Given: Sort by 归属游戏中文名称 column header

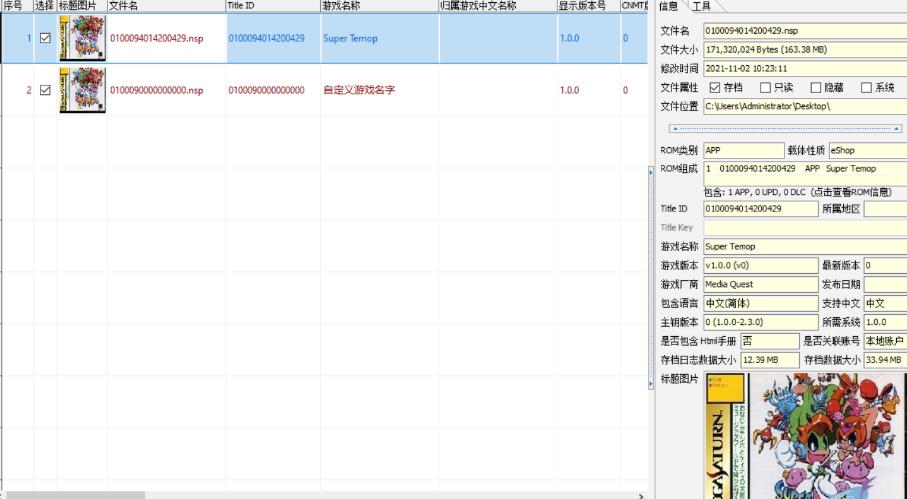Looking at the screenshot, I should (x=498, y=6).
